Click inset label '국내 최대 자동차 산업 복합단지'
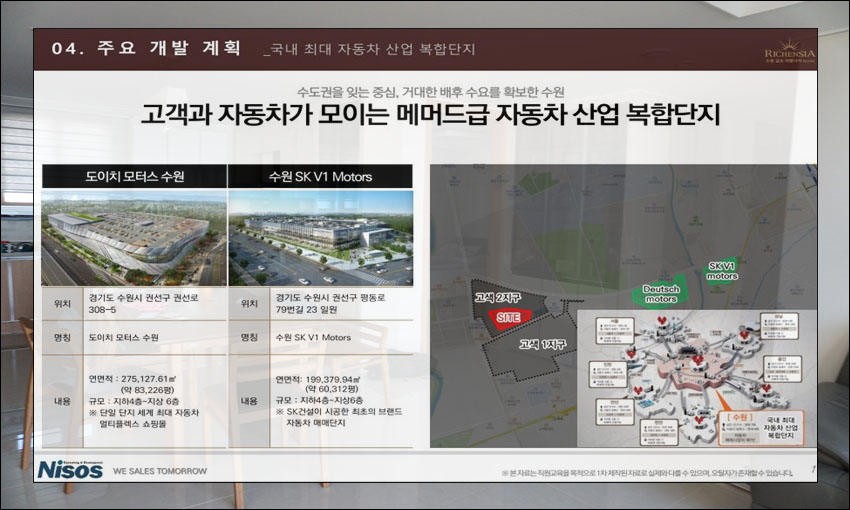This screenshot has width=850, height=510. pyautogui.click(x=781, y=428)
